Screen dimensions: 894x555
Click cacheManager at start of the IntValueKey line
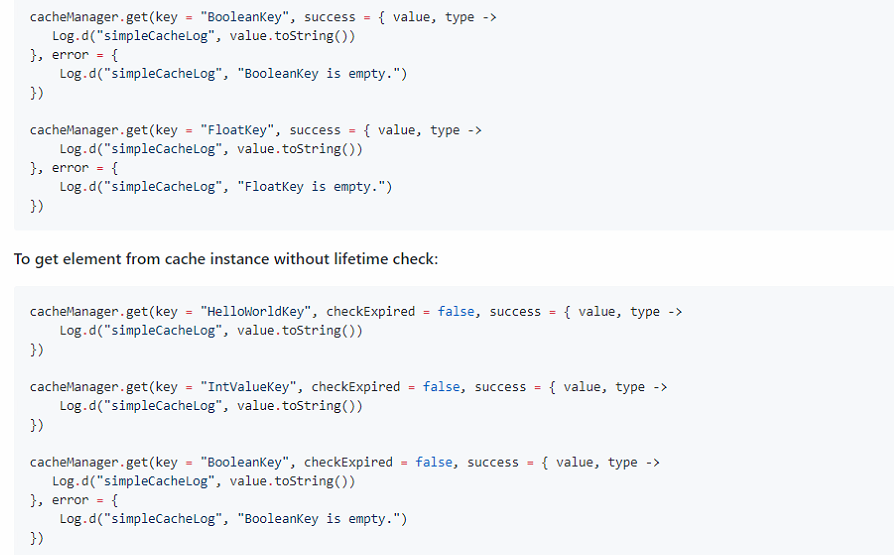tap(74, 386)
